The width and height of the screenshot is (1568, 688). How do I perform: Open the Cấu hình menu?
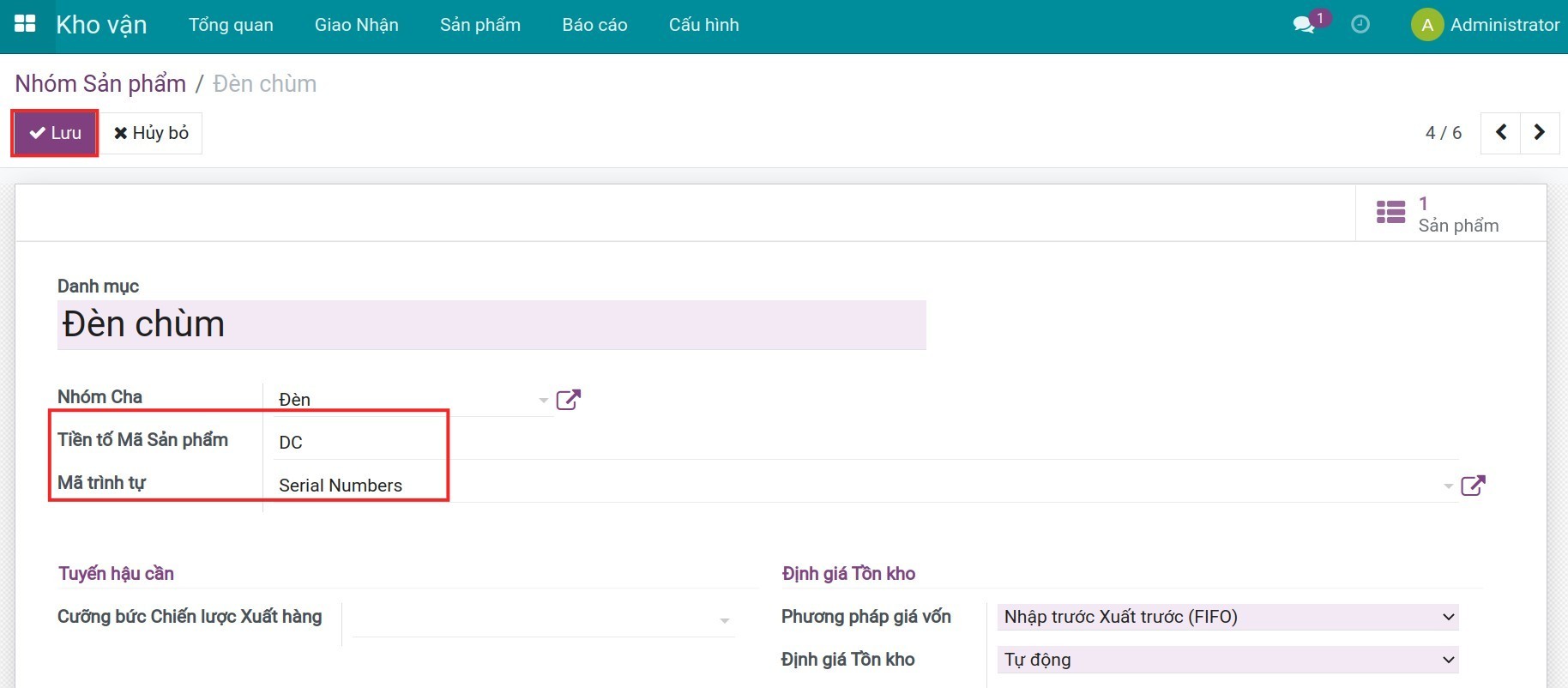click(703, 25)
